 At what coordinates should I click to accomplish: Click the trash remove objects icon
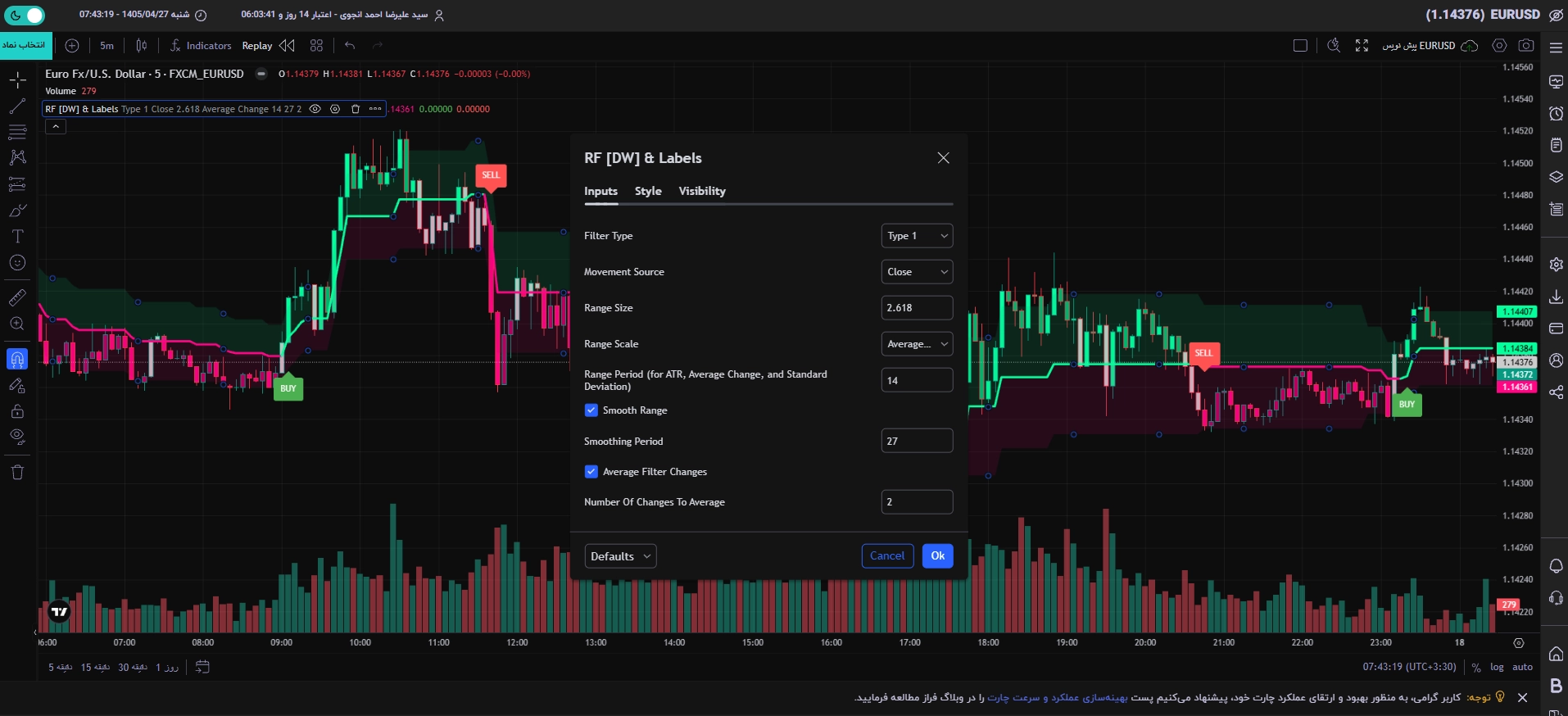coord(17,472)
